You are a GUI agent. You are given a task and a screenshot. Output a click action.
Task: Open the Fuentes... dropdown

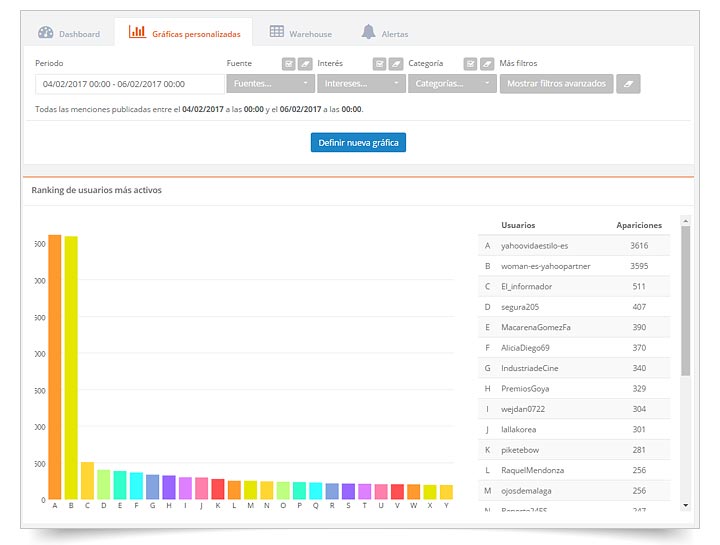point(270,84)
